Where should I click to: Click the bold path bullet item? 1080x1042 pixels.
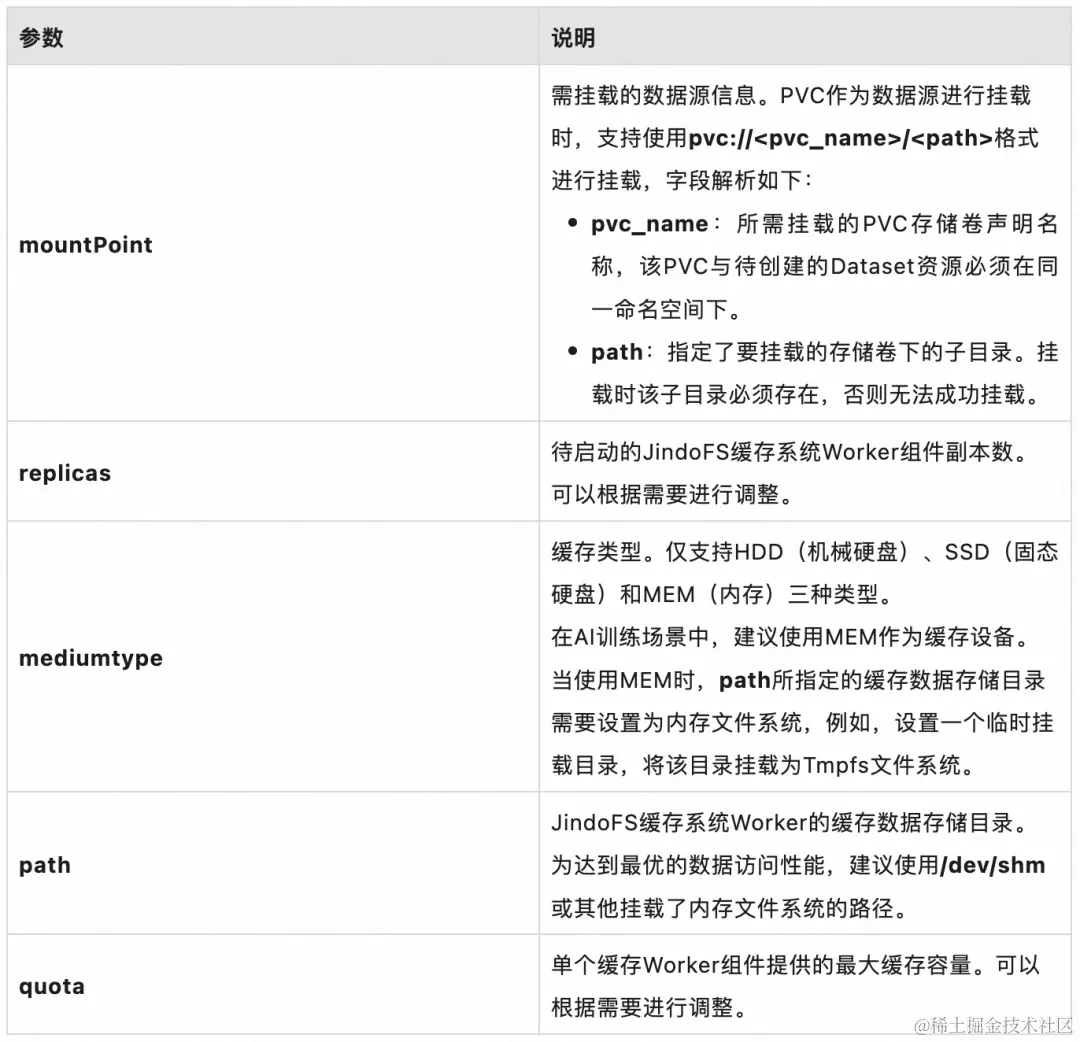tap(617, 351)
